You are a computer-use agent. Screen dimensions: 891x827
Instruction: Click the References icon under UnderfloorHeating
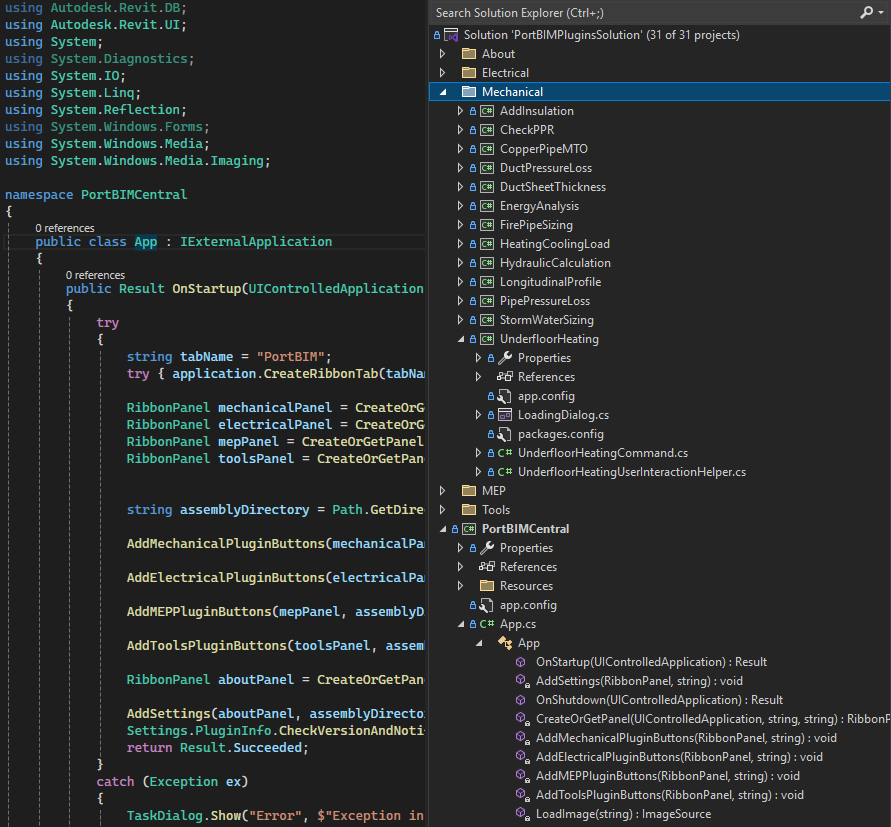pos(505,377)
